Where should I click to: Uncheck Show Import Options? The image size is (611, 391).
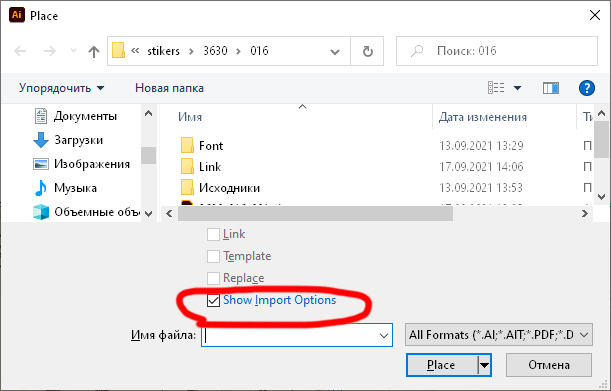coord(213,301)
